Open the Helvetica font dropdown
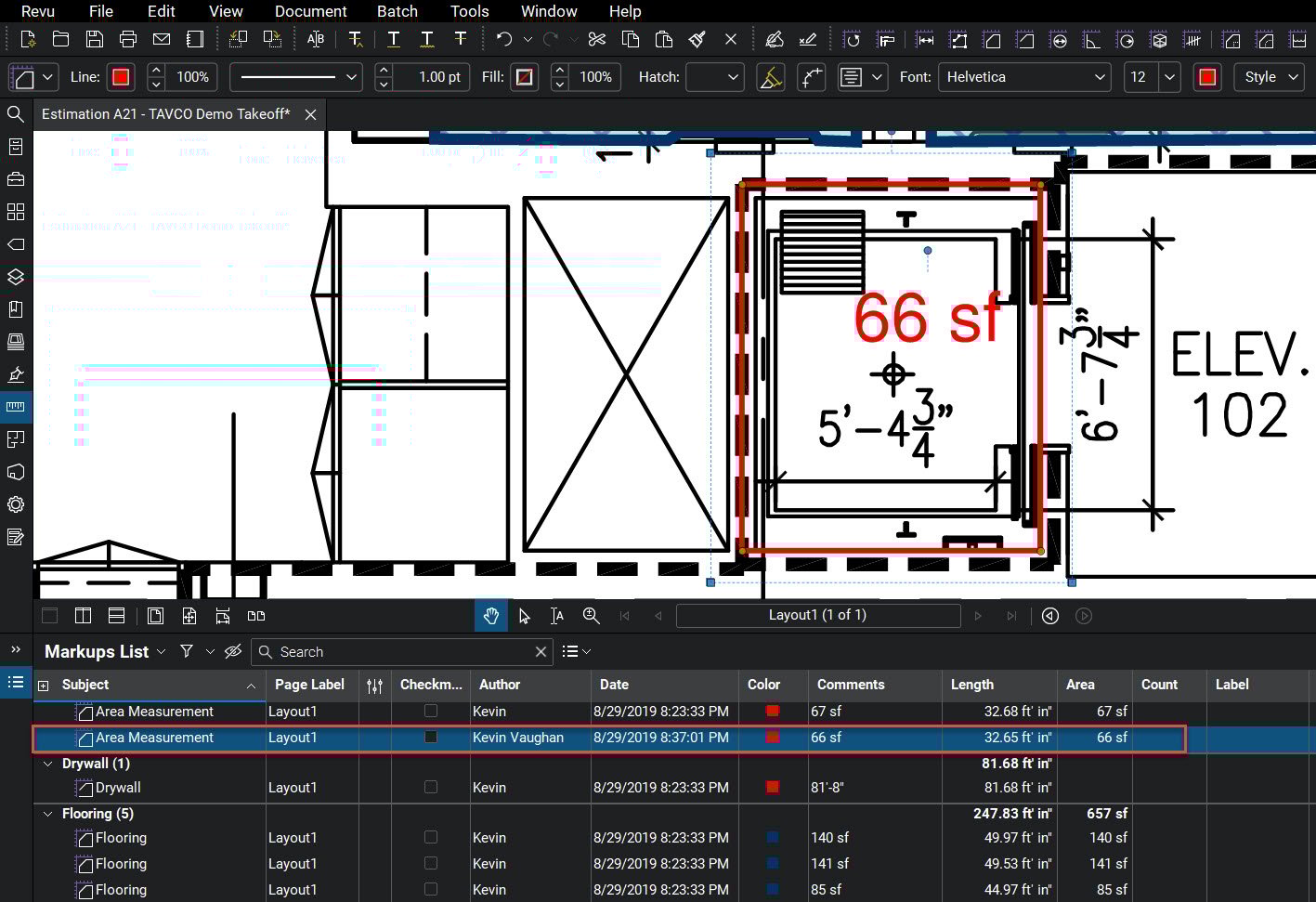Viewport: 1316px width, 902px height. click(1024, 77)
